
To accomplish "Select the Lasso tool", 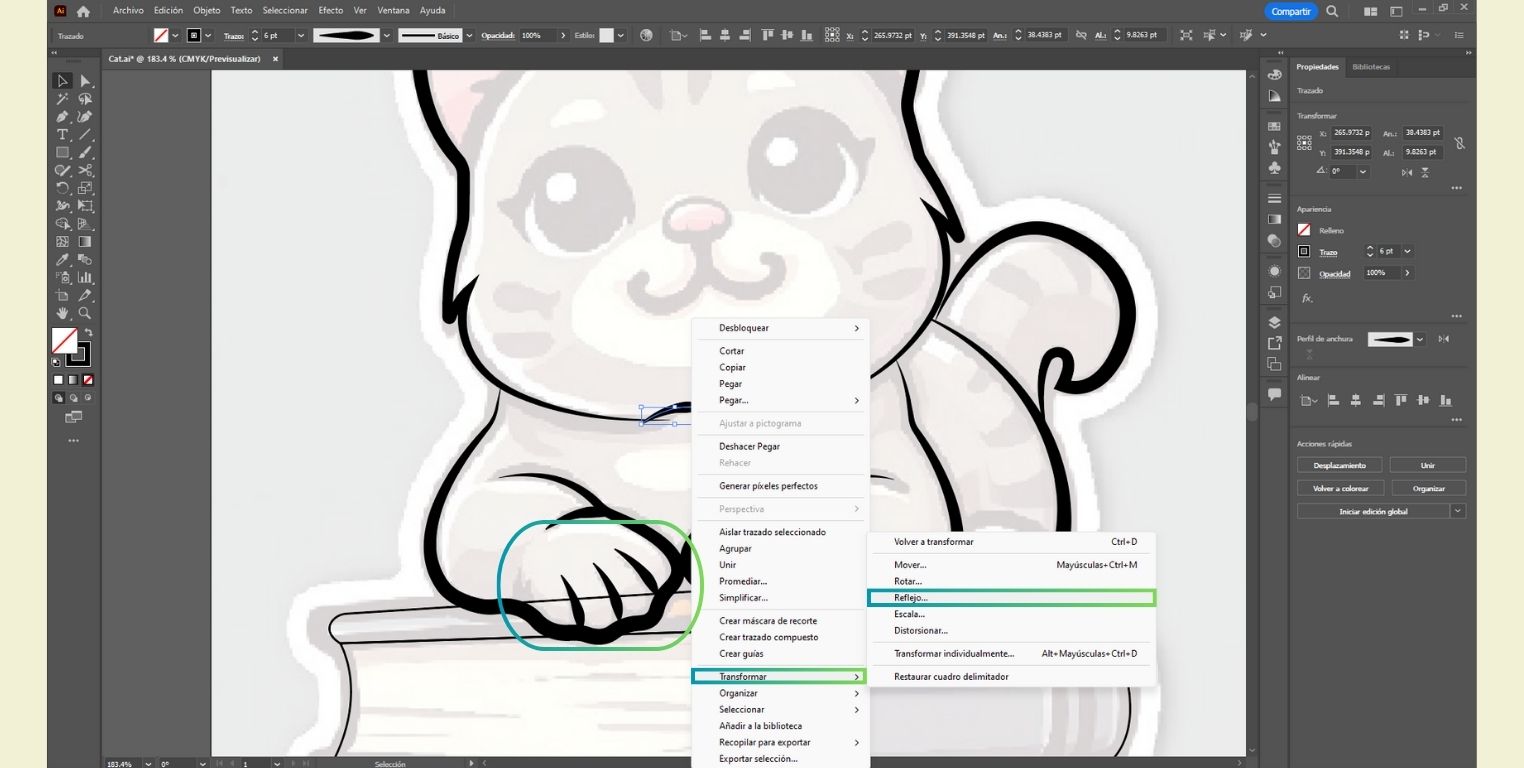I will [x=86, y=99].
